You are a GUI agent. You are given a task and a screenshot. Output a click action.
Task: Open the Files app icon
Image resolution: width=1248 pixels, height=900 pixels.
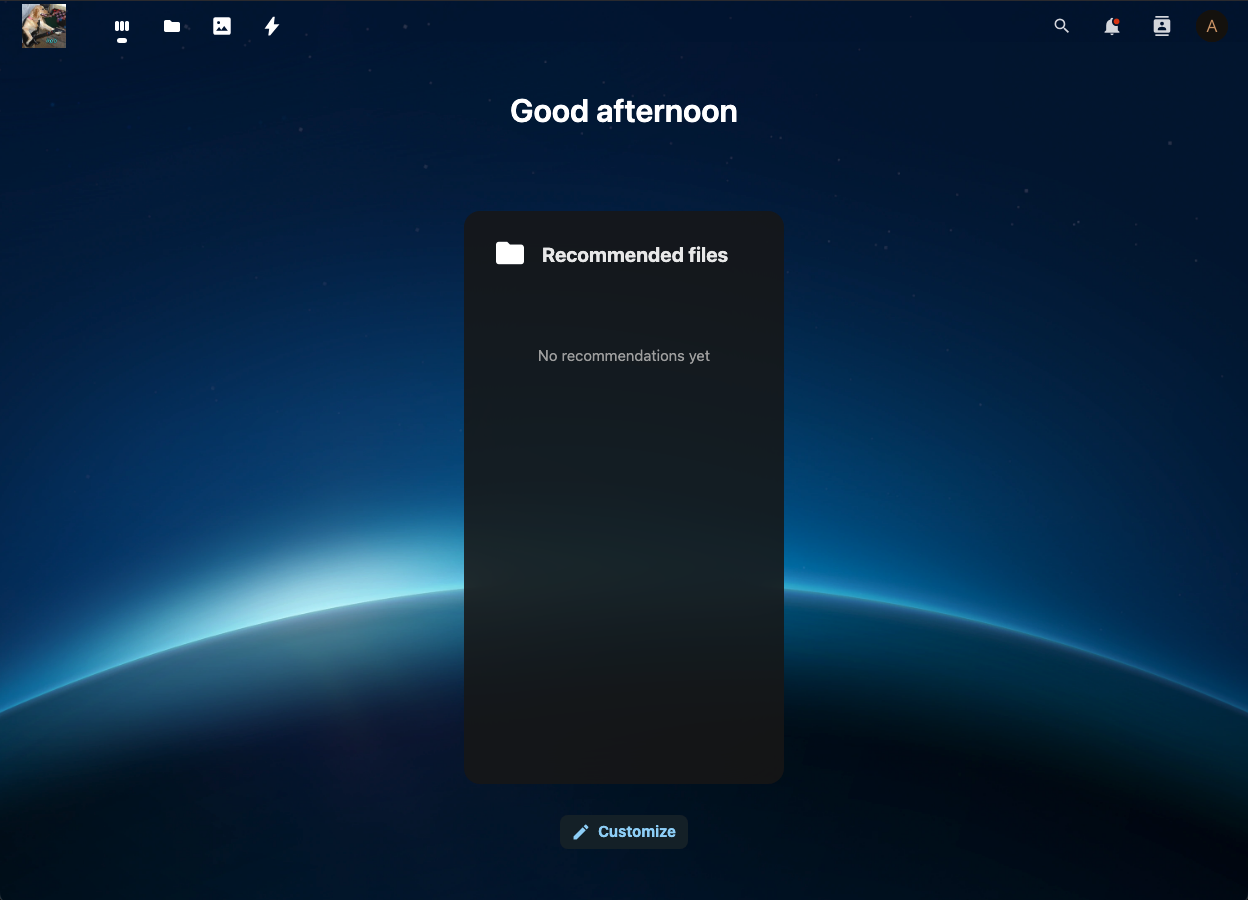tap(172, 26)
